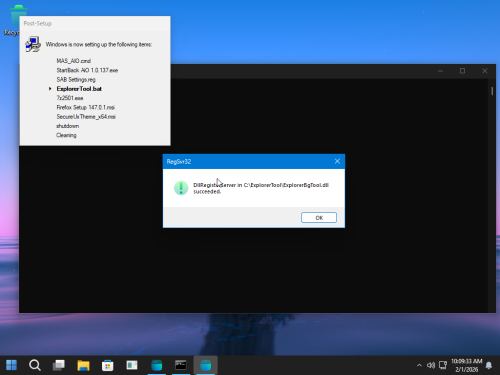The height and width of the screenshot is (375, 500).
Task: Open the clock showing 10:09:33 AM
Action: (466, 365)
